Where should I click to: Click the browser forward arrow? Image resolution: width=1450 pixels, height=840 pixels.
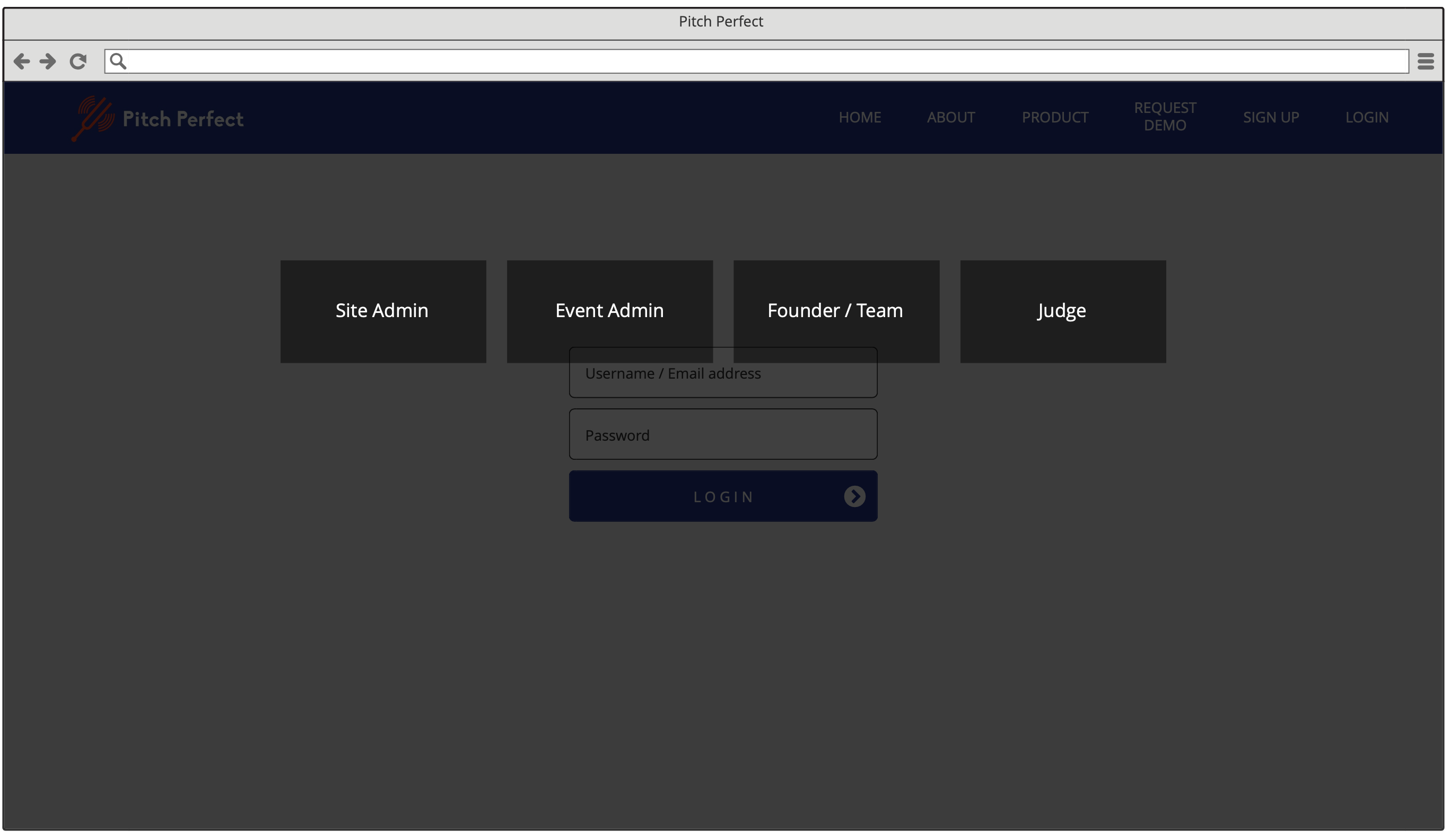pos(48,61)
